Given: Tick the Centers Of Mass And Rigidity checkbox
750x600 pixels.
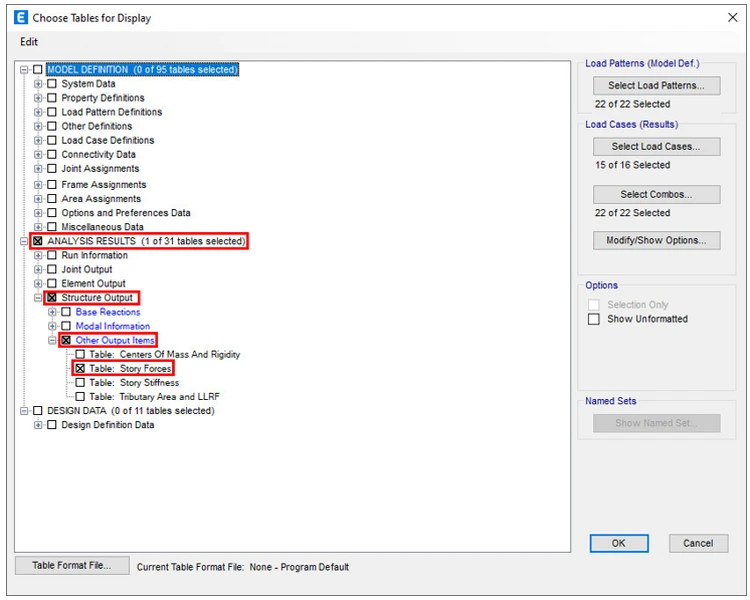Looking at the screenshot, I should (x=80, y=354).
